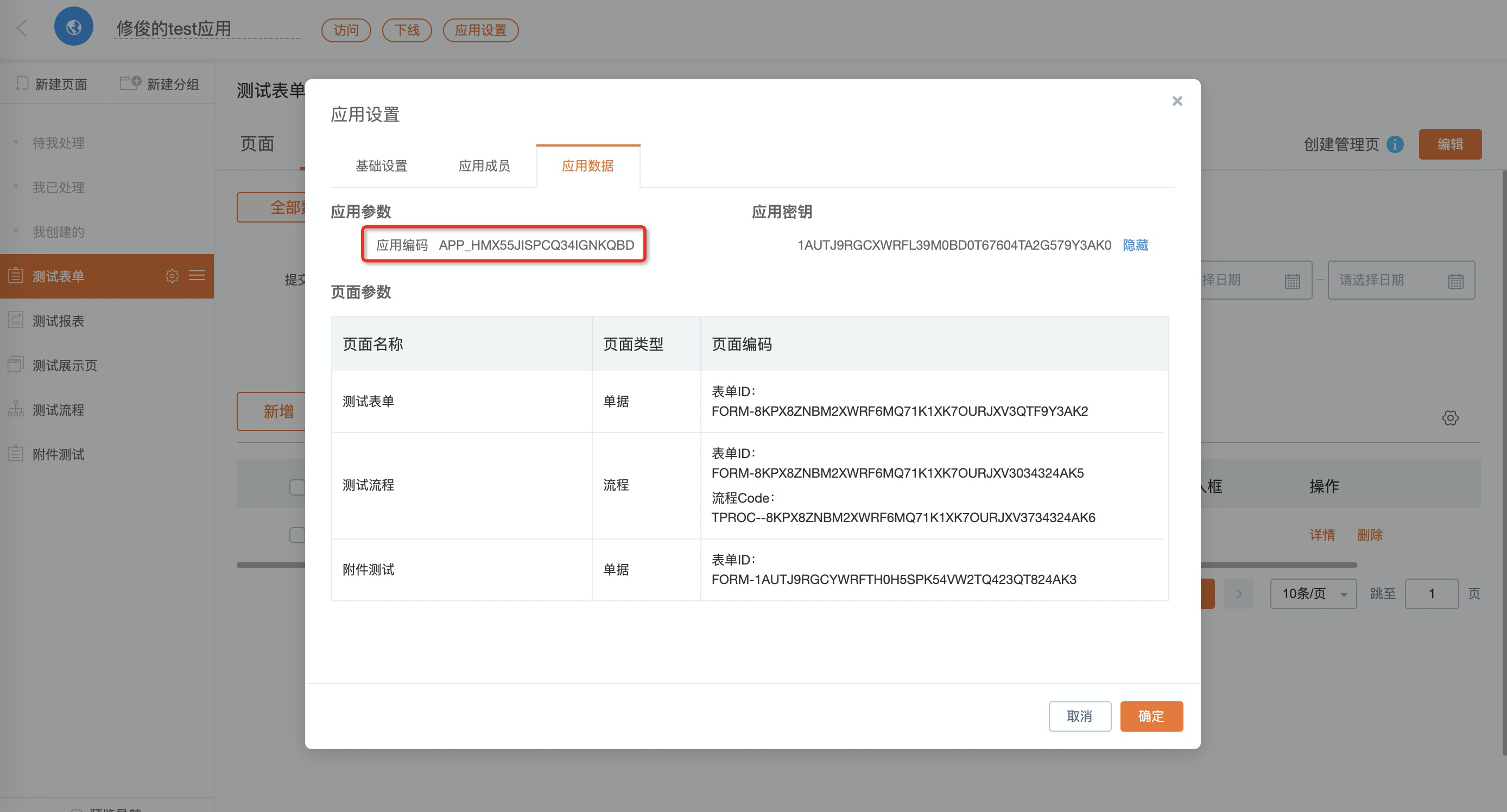Check the first data row checkbox
Image resolution: width=1507 pixels, height=812 pixels.
pos(297,535)
